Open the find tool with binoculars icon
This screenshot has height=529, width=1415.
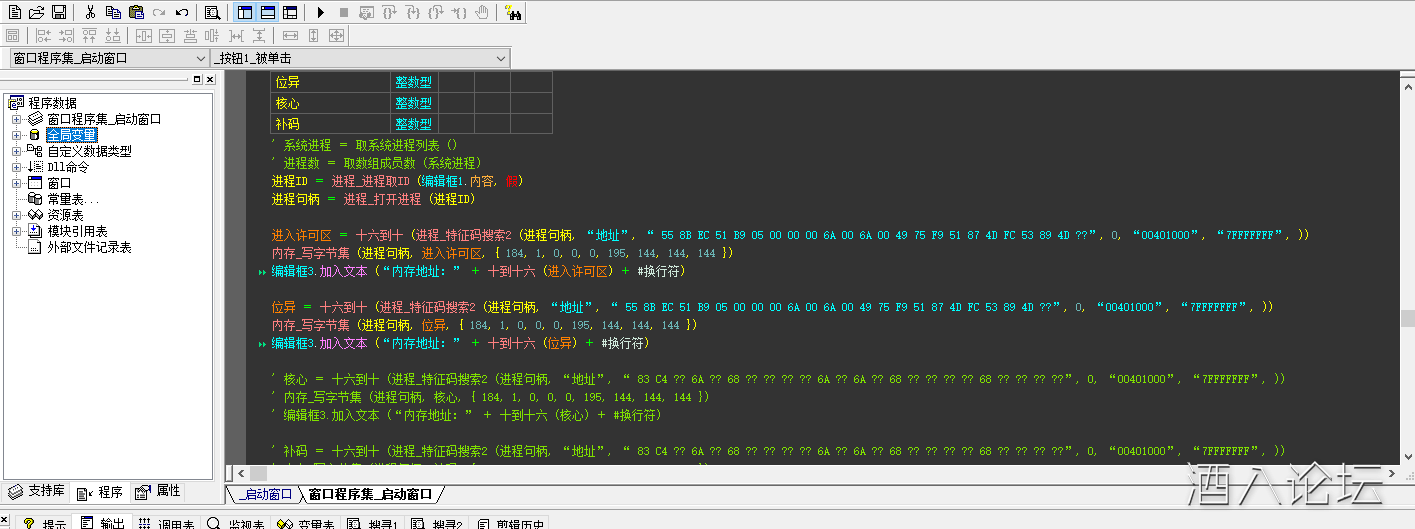pyautogui.click(x=512, y=13)
